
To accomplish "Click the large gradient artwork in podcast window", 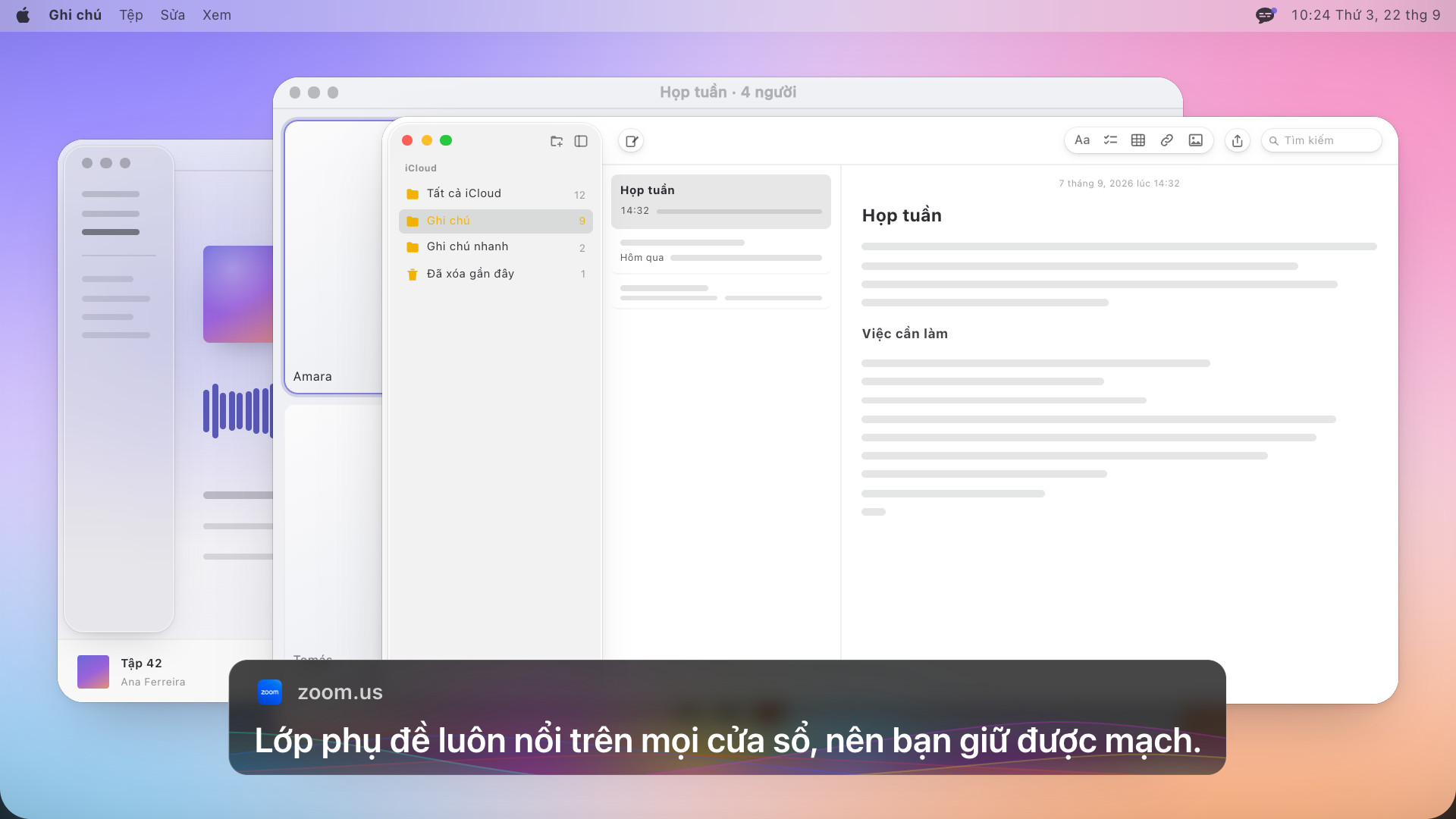I will click(x=238, y=294).
